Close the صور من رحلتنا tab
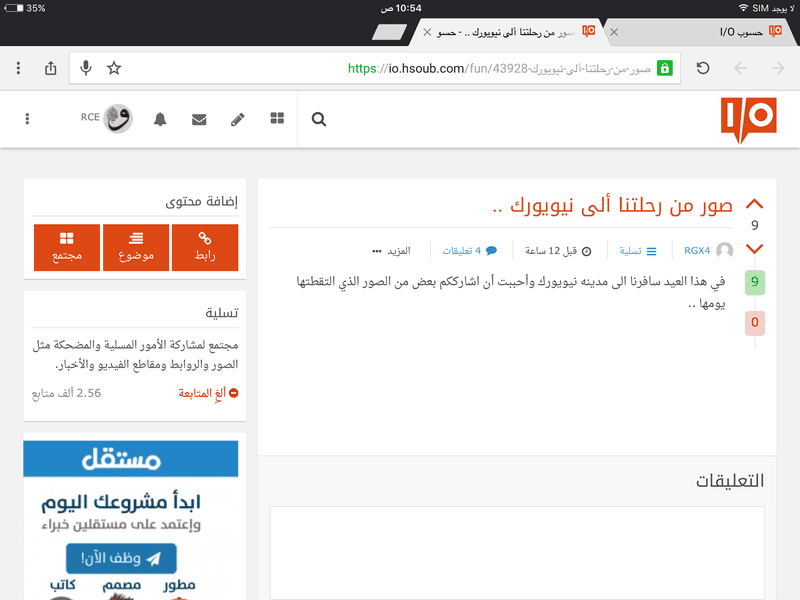Image resolution: width=800 pixels, height=600 pixels. (427, 32)
